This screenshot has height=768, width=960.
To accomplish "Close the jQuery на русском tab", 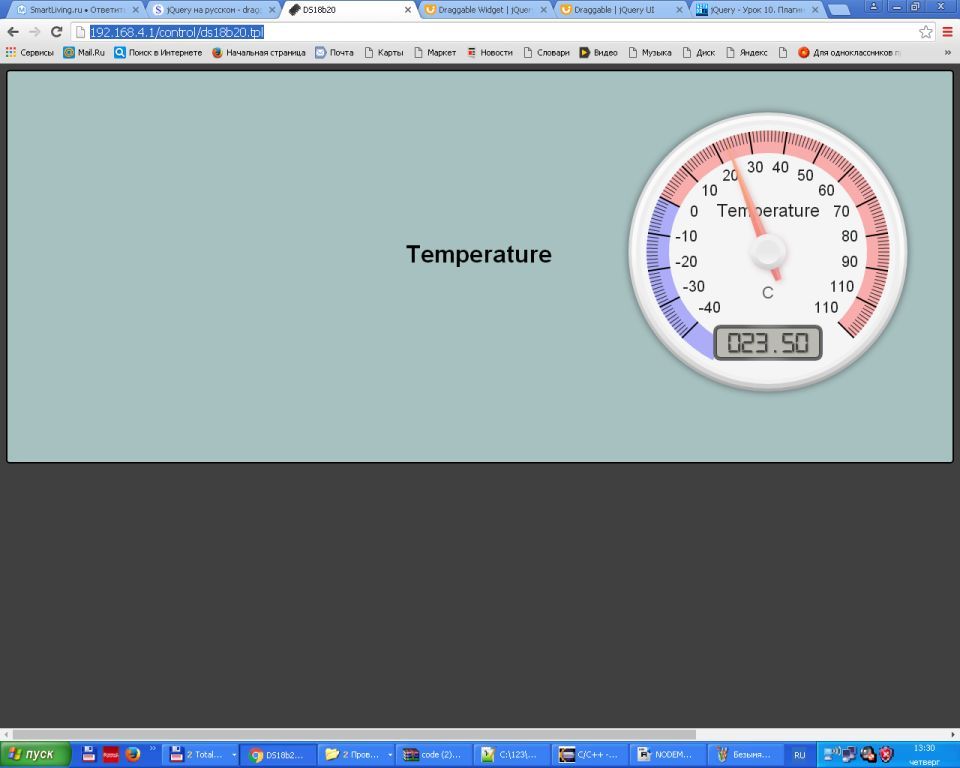I will coord(272,10).
